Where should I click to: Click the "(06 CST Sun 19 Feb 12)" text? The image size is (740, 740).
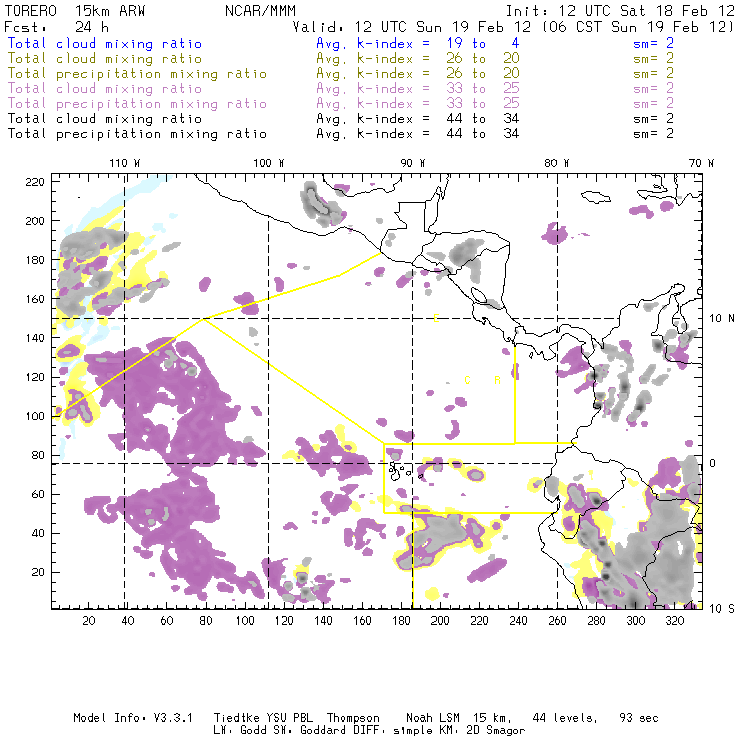point(638,27)
